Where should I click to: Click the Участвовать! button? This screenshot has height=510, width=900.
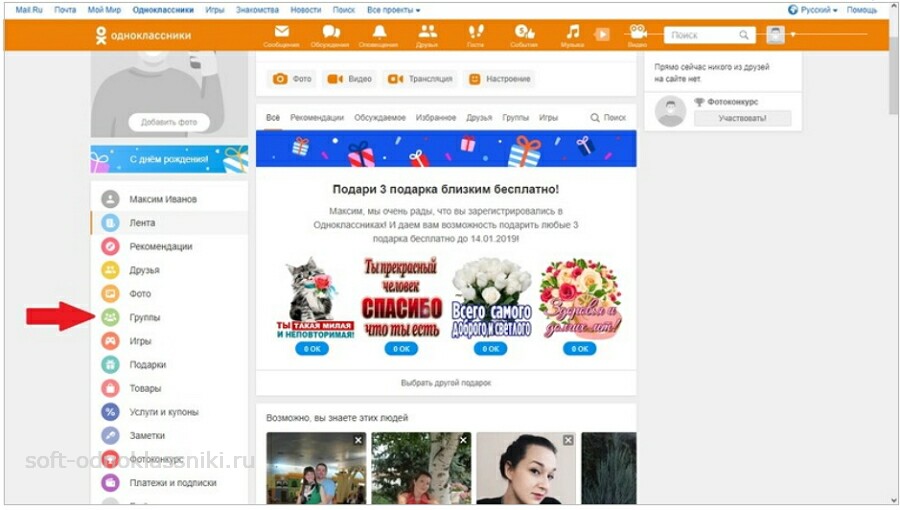[741, 118]
